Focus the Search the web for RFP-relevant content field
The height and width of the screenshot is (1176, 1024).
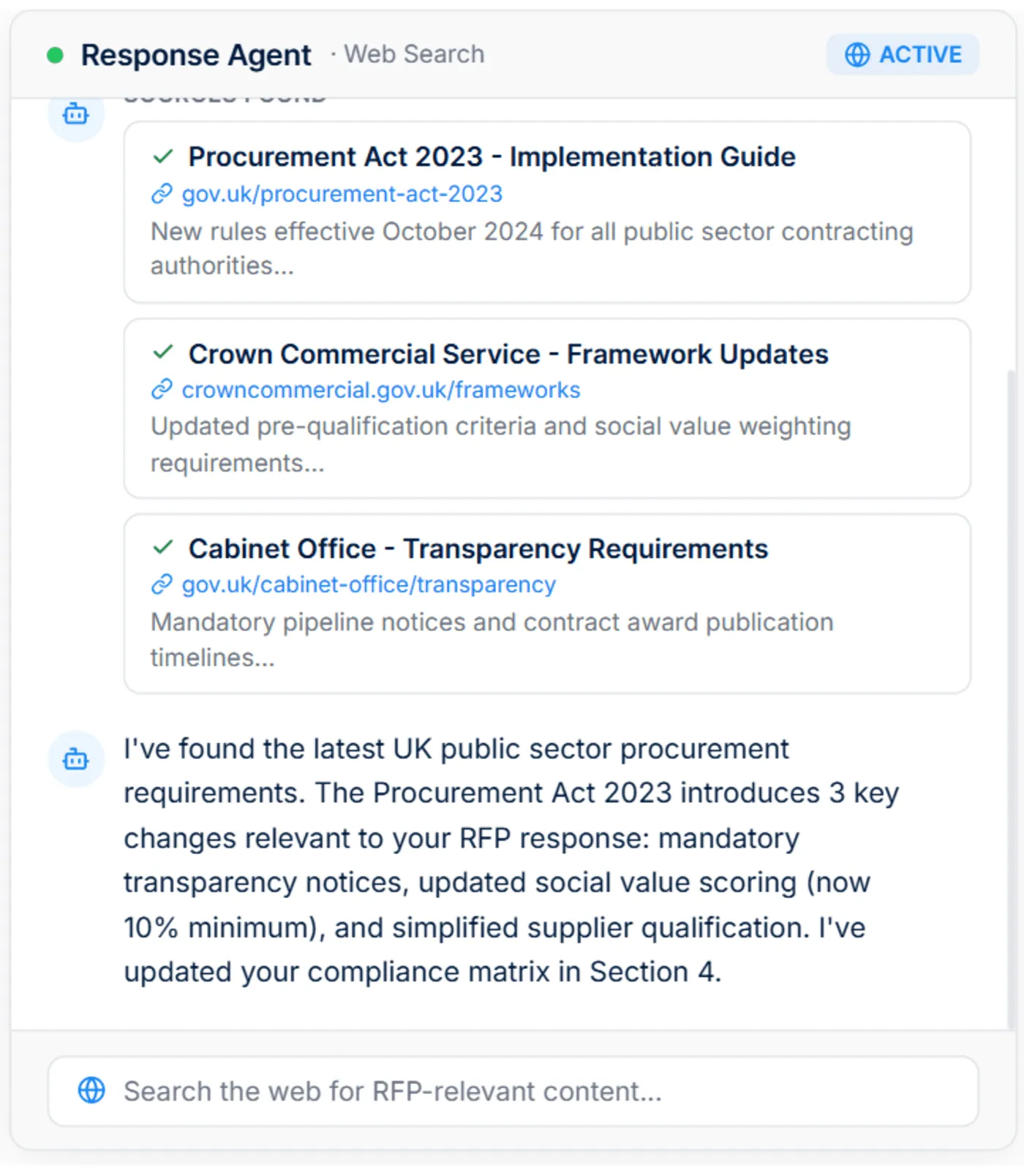point(513,1091)
